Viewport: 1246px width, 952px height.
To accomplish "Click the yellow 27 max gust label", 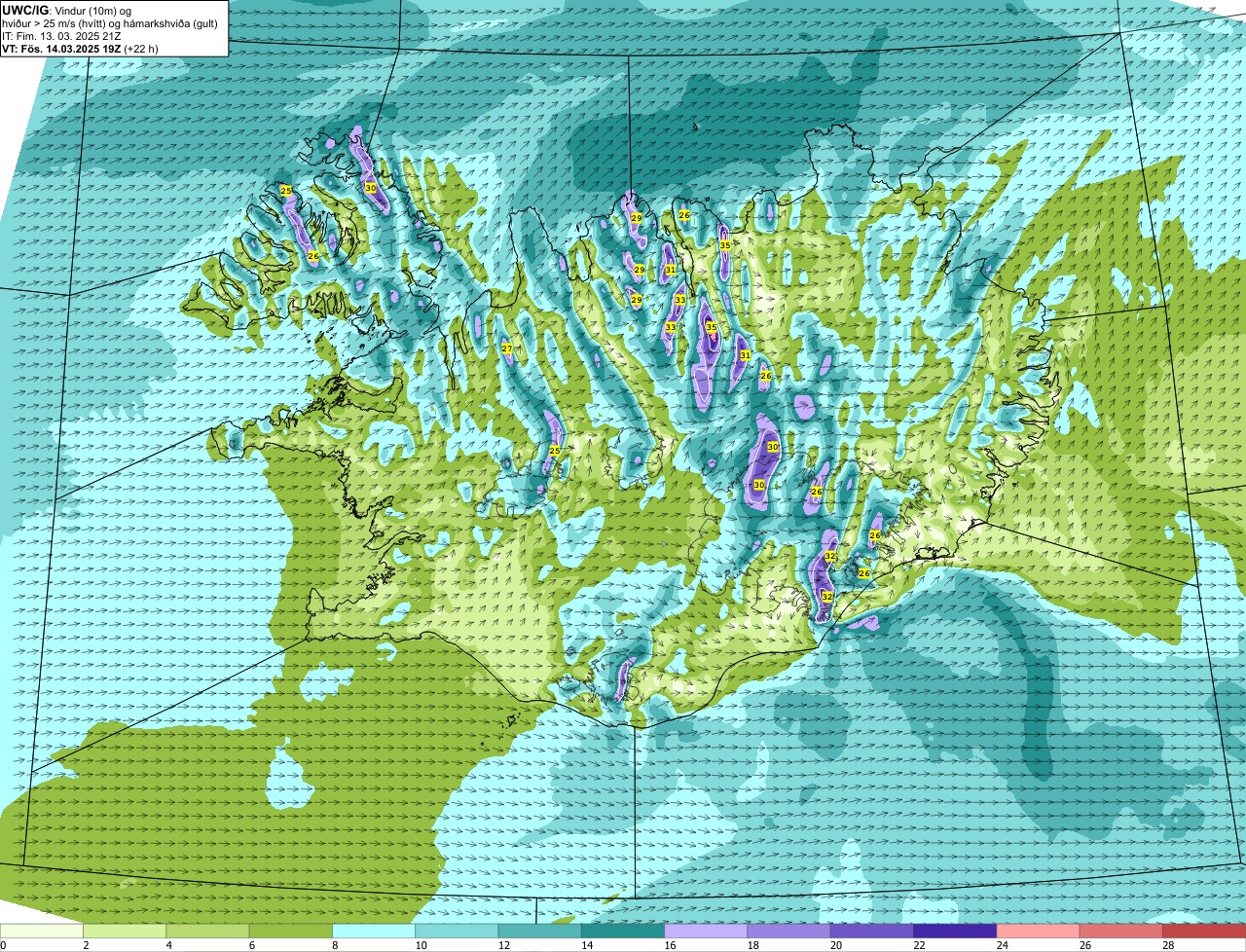I will pos(506,348).
